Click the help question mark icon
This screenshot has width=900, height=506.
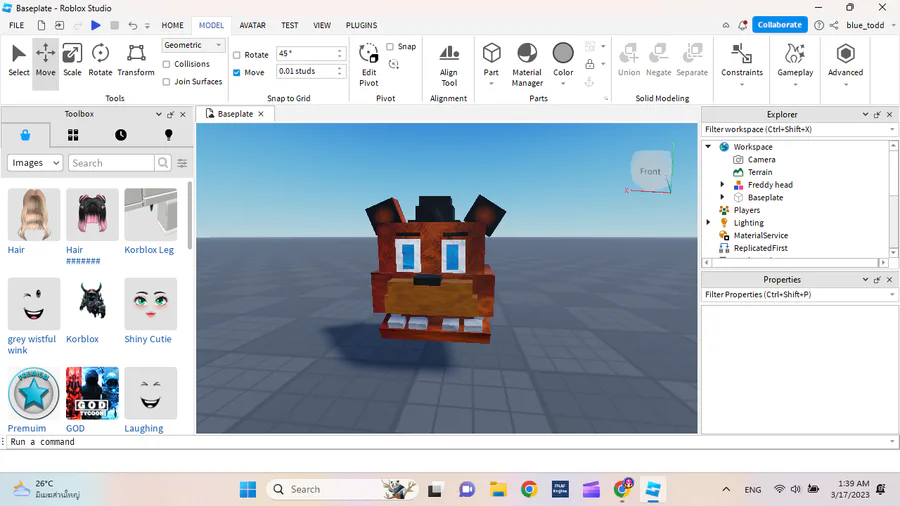click(819, 25)
